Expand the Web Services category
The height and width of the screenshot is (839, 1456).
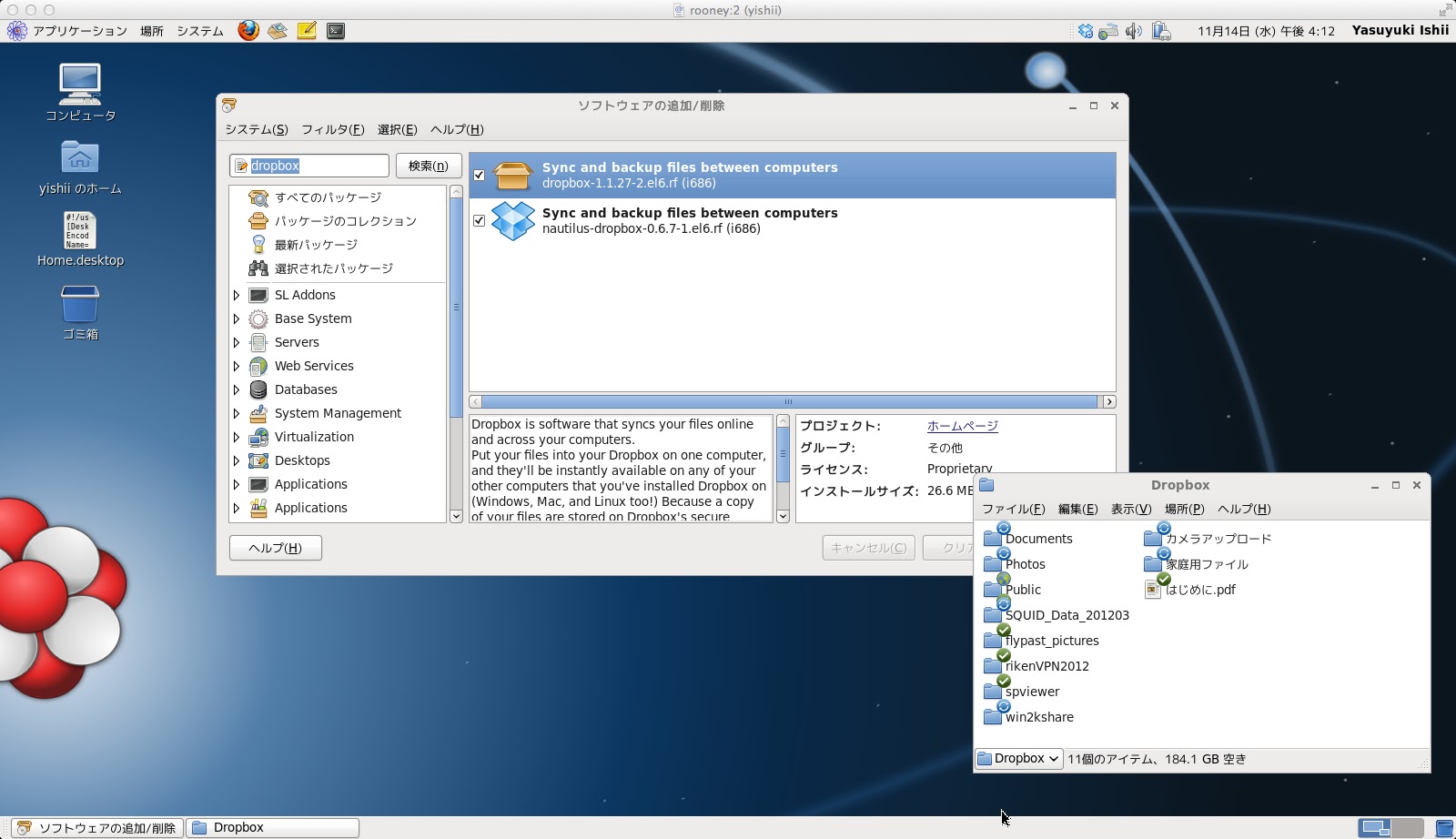[x=237, y=366]
